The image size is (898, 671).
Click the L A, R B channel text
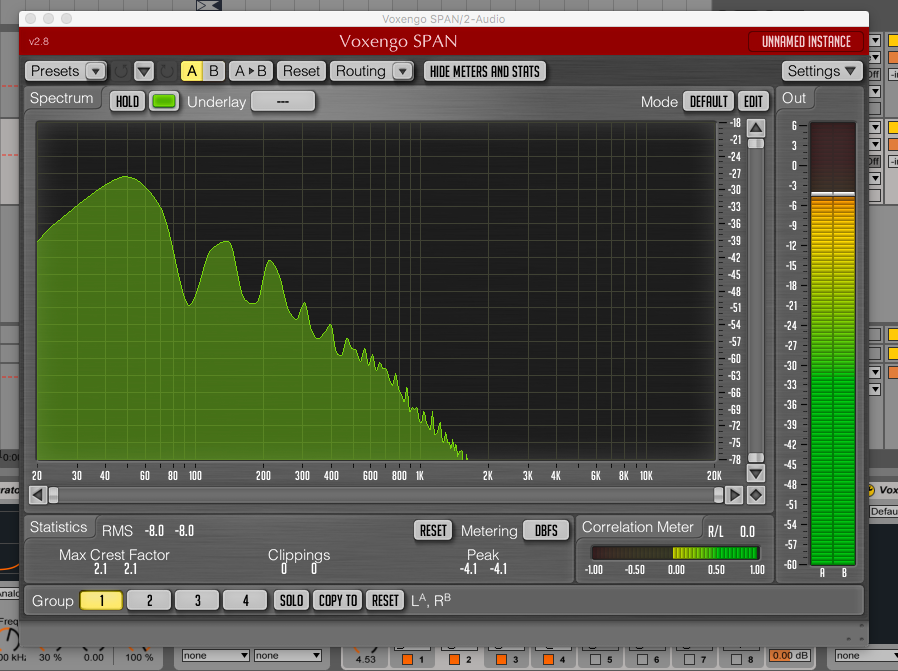pyautogui.click(x=431, y=601)
